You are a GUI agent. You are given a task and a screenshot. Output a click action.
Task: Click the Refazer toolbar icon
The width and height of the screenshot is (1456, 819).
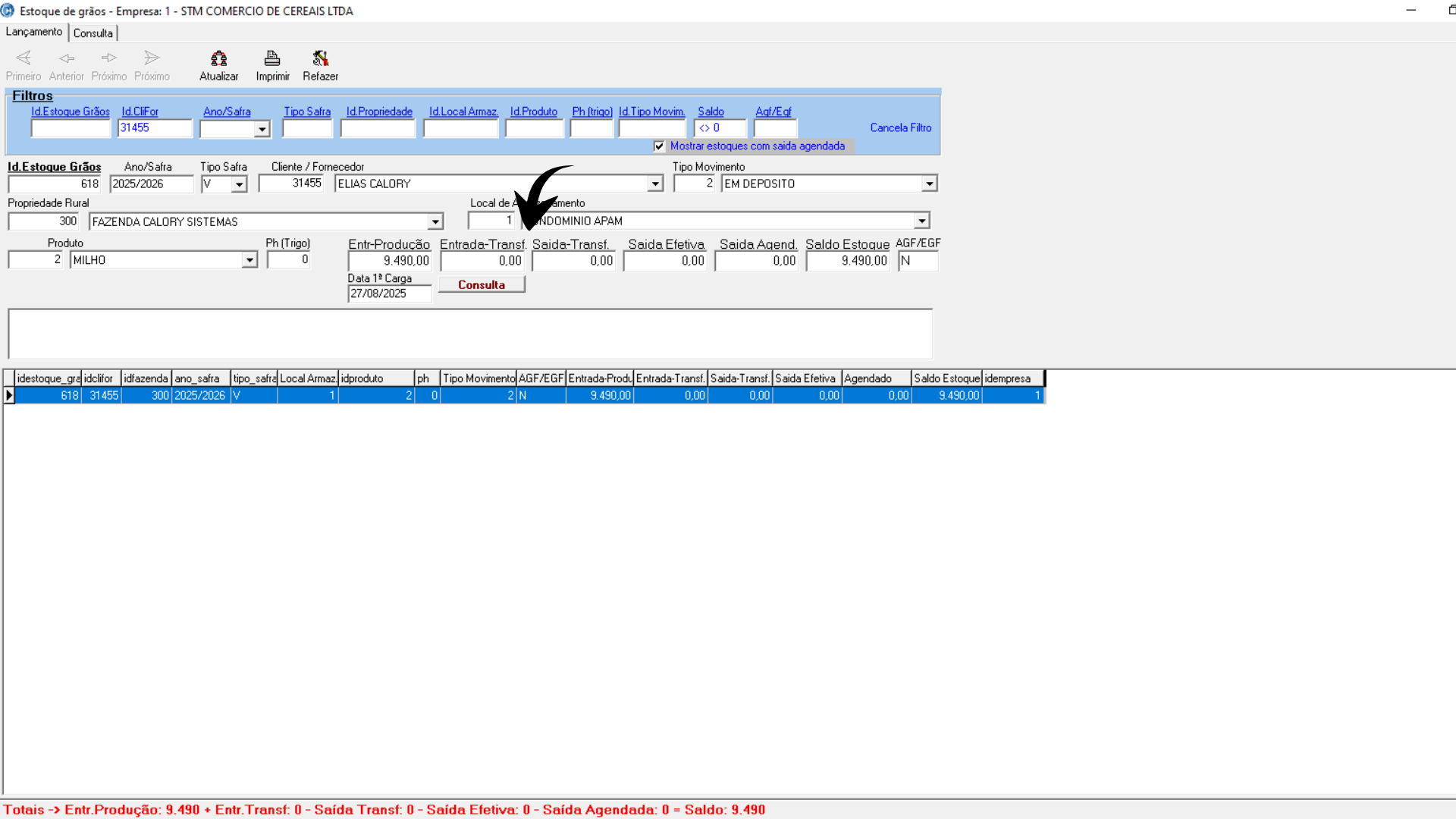click(x=320, y=59)
